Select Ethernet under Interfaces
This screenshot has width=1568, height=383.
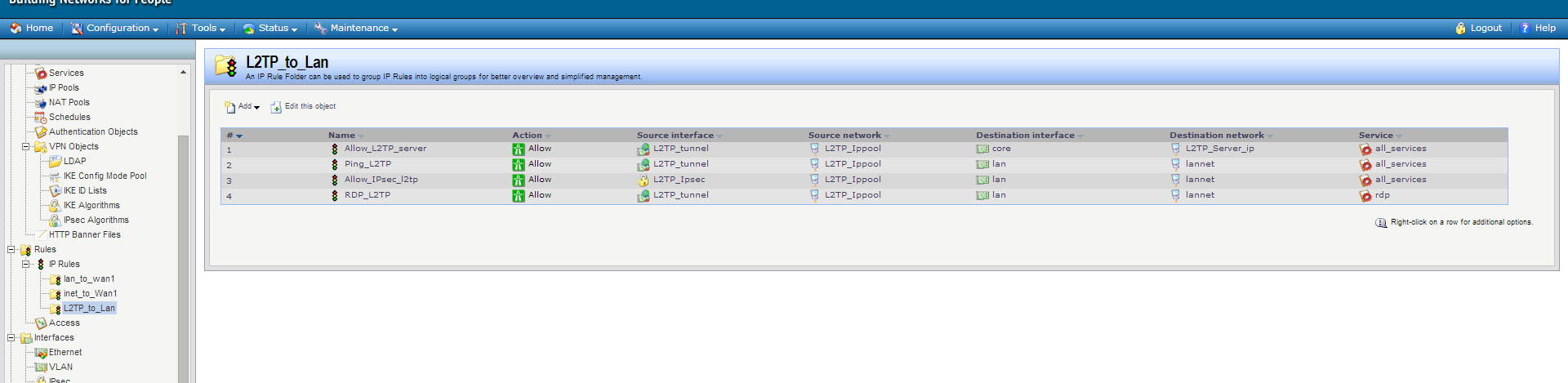click(65, 353)
